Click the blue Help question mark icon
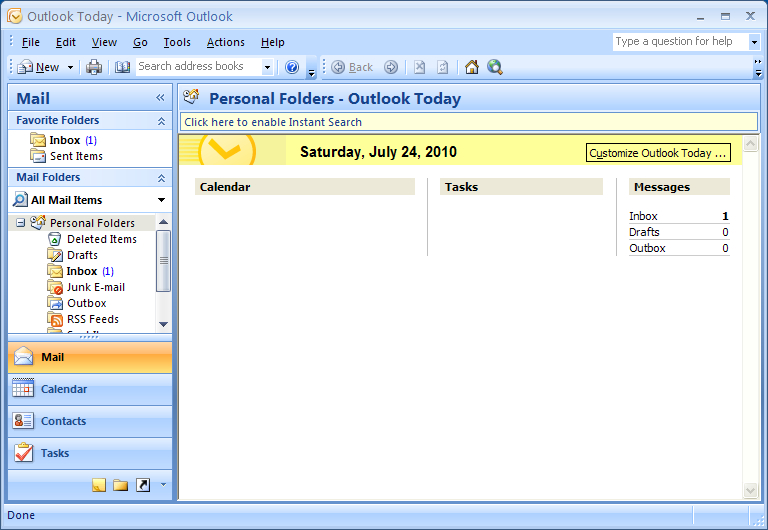 (x=292, y=67)
